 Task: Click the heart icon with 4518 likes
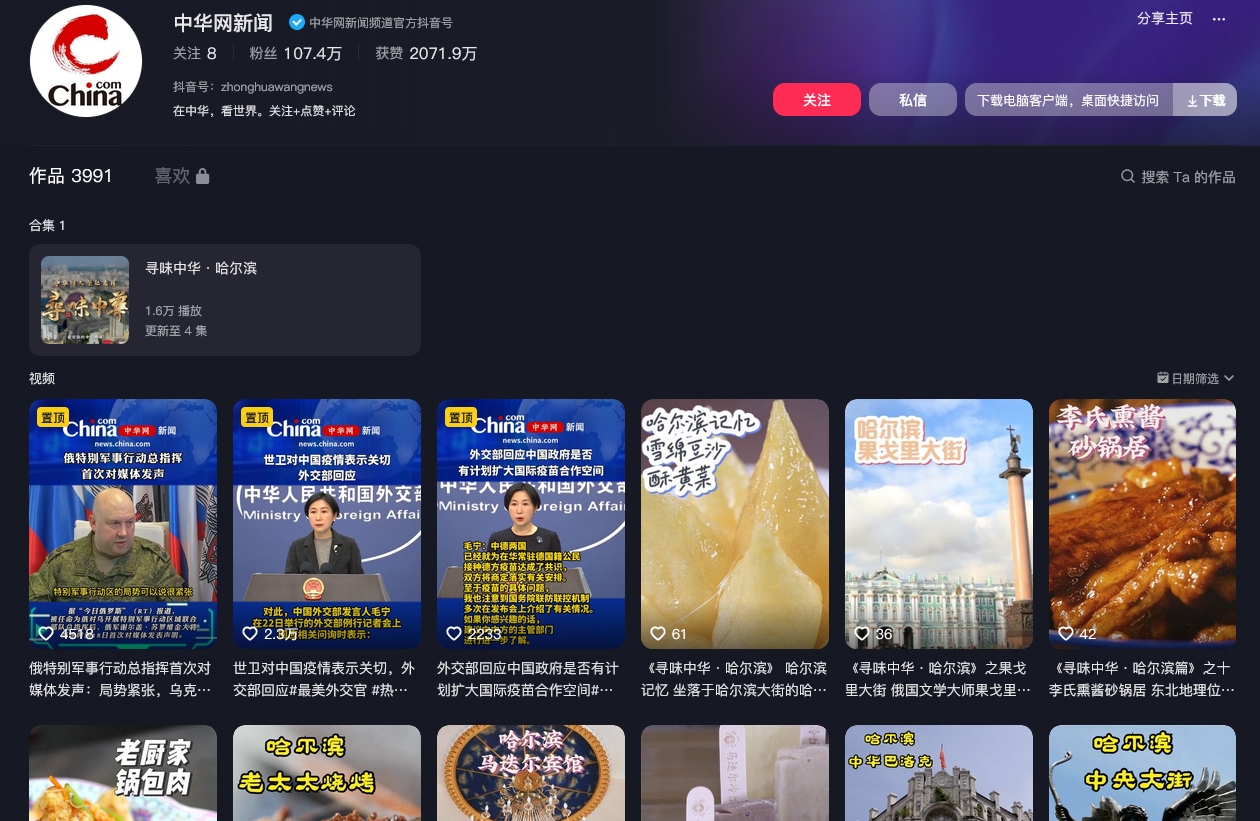click(45, 634)
